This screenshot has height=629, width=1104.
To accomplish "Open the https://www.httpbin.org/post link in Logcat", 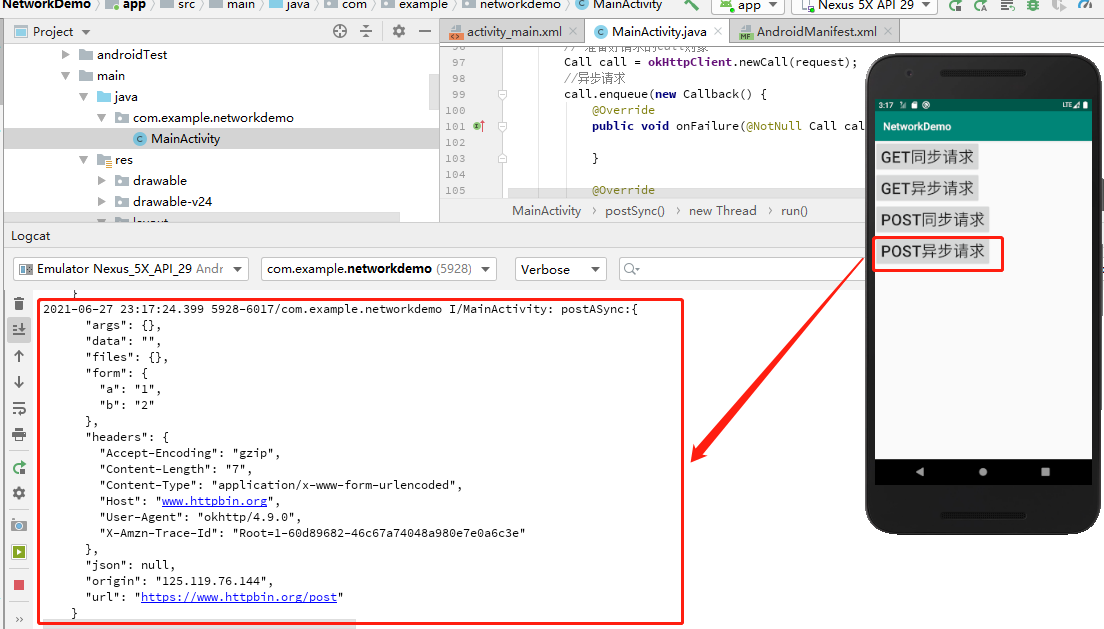I will [x=239, y=597].
